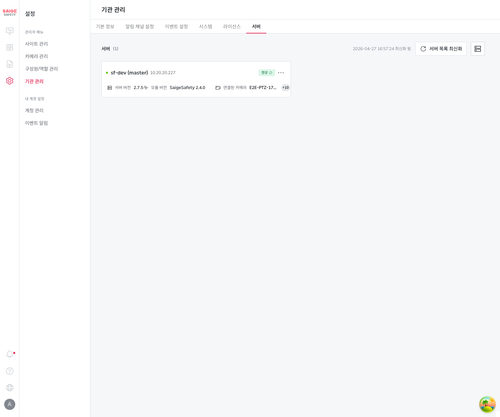Screen dimensions: 500x417
Task: Select the settings gear icon in left rail
Action: [x=10, y=81]
